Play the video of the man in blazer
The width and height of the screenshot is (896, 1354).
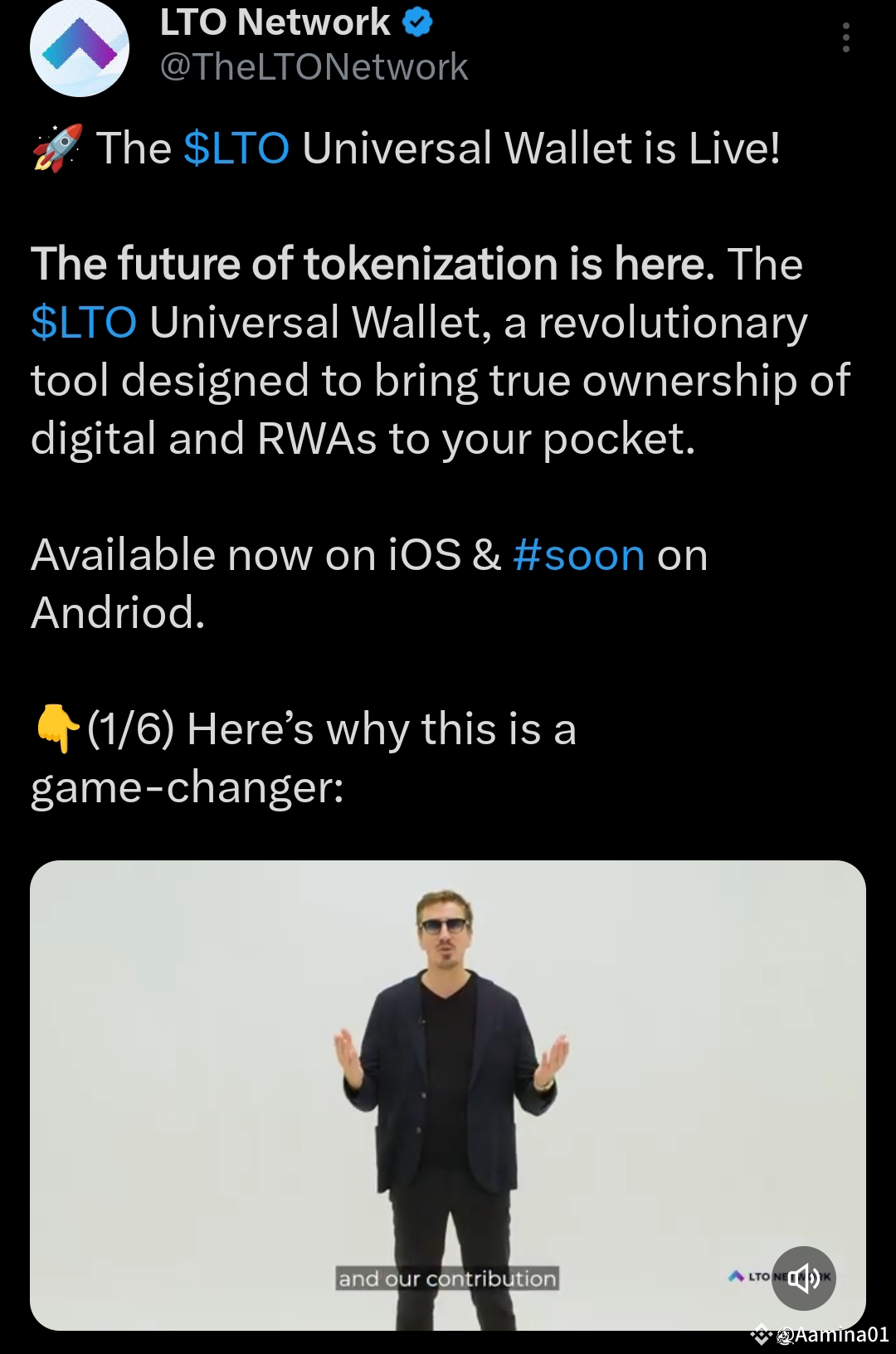coord(448,1095)
